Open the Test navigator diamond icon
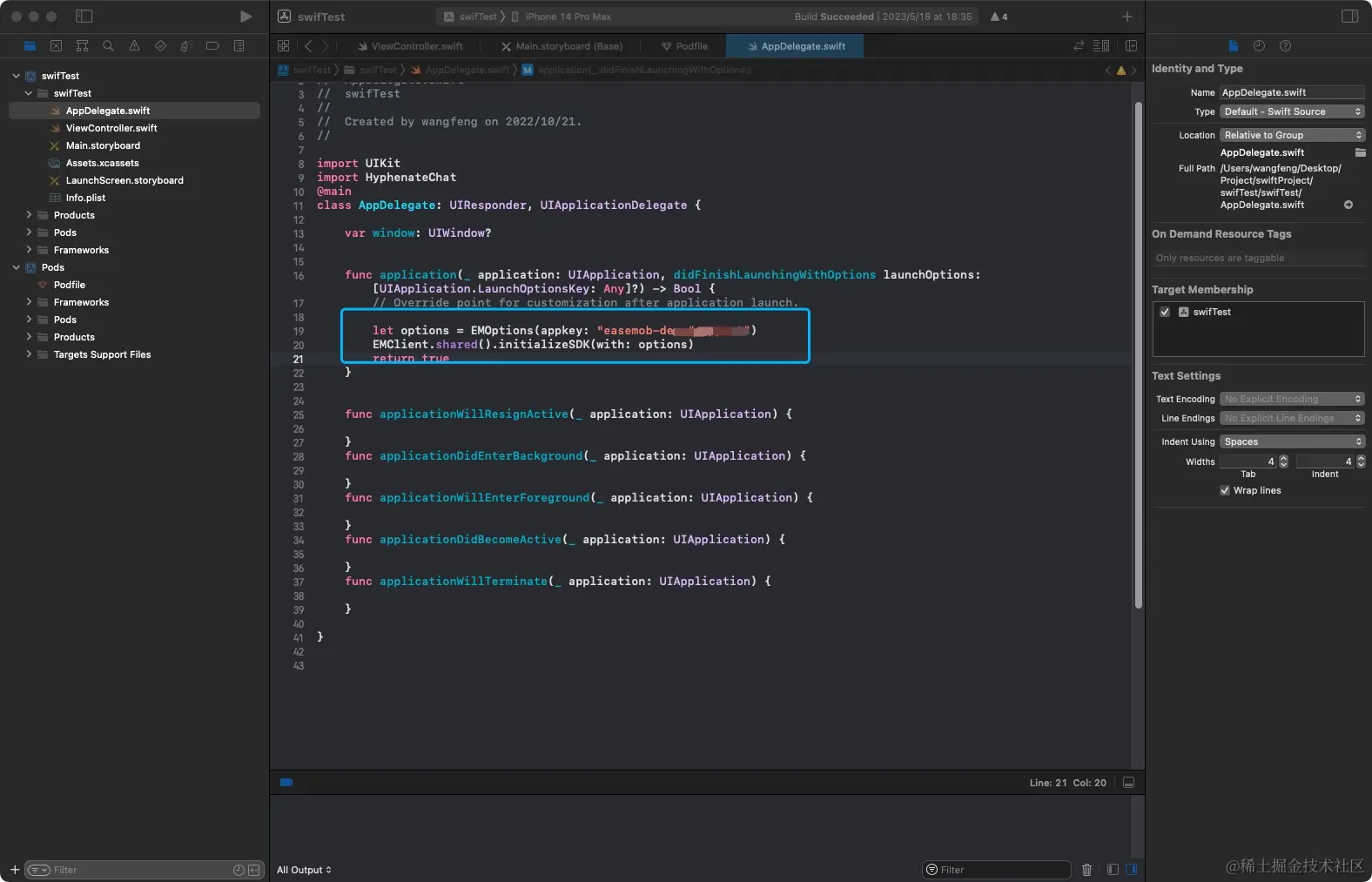The height and width of the screenshot is (882, 1372). [160, 46]
